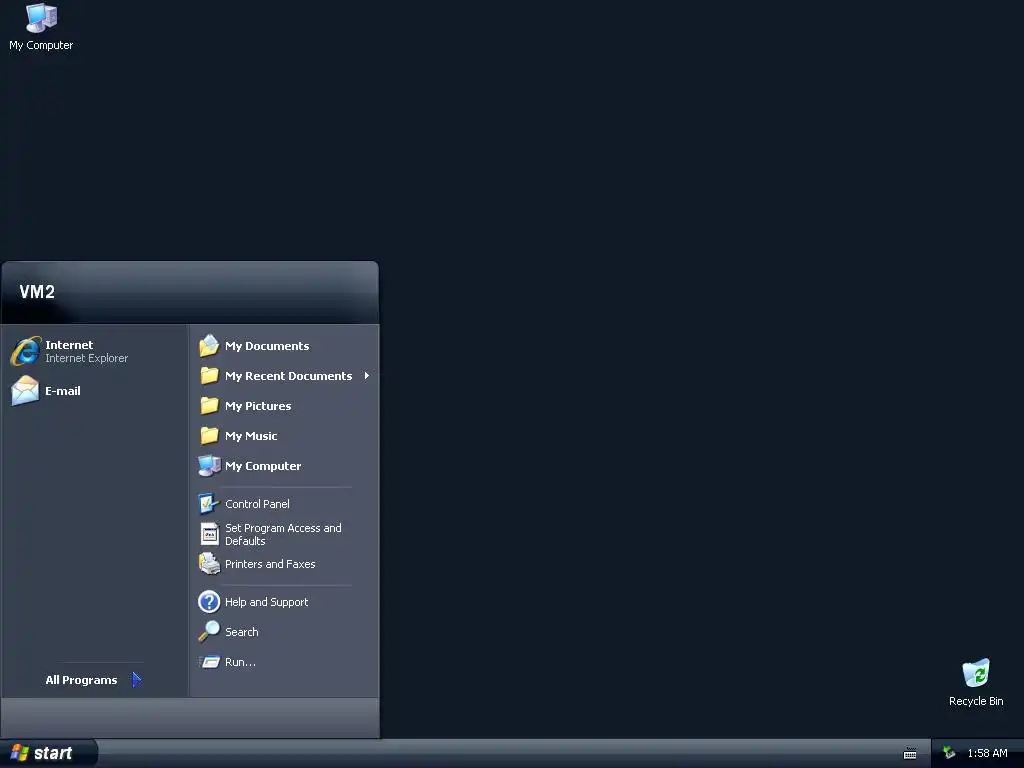Click the My Recent Documents folder icon
The height and width of the screenshot is (768, 1024).
(209, 376)
